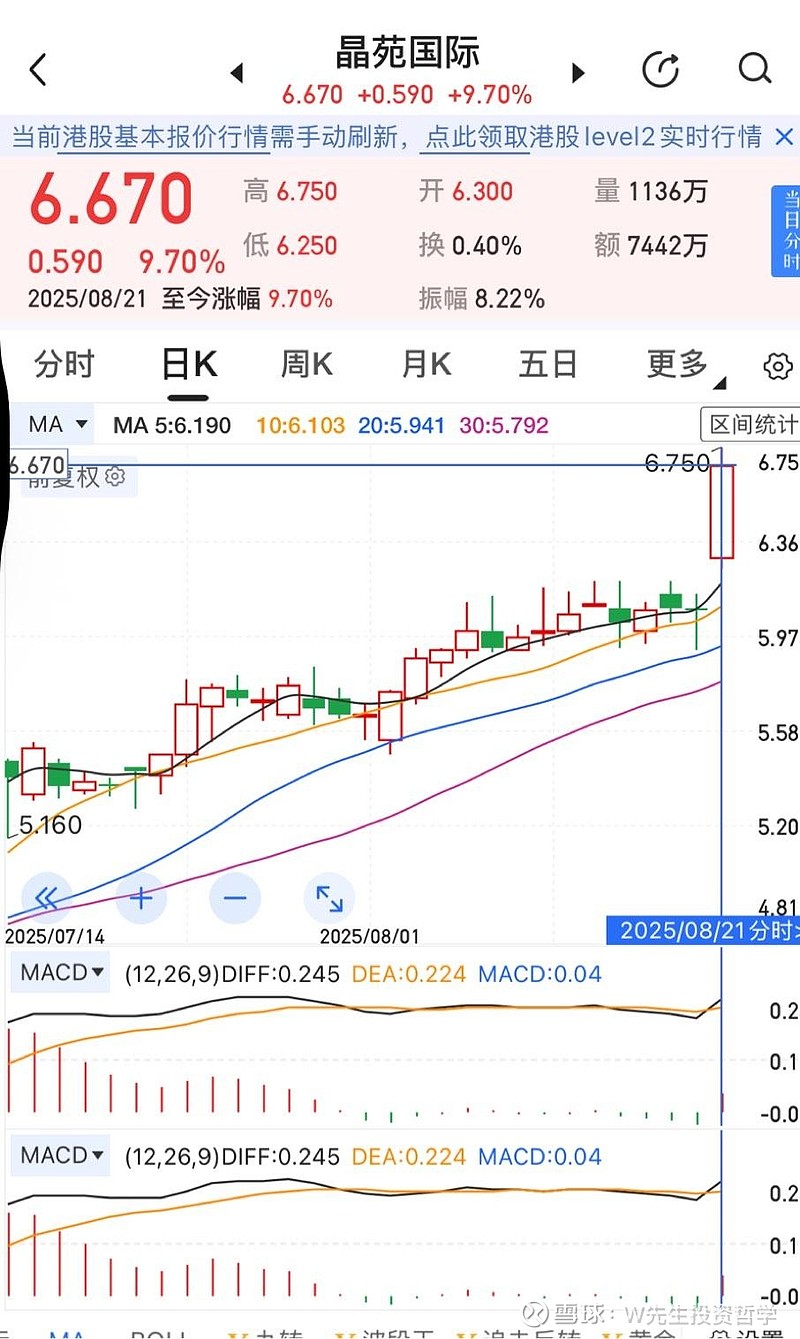Image resolution: width=800 pixels, height=1339 pixels.
Task: Open the 2025/08/21 分时 intraday label
Action: [703, 931]
